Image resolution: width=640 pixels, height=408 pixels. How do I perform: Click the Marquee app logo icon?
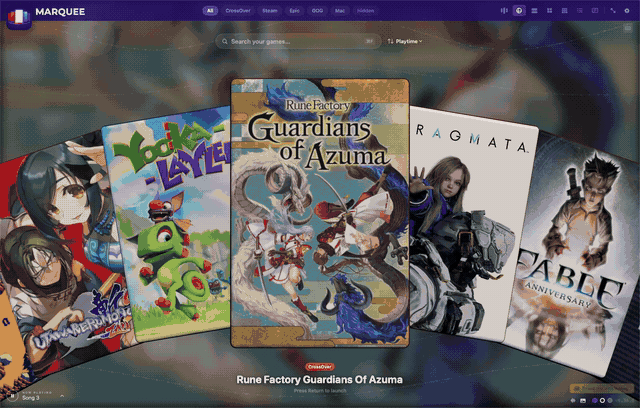click(19, 18)
